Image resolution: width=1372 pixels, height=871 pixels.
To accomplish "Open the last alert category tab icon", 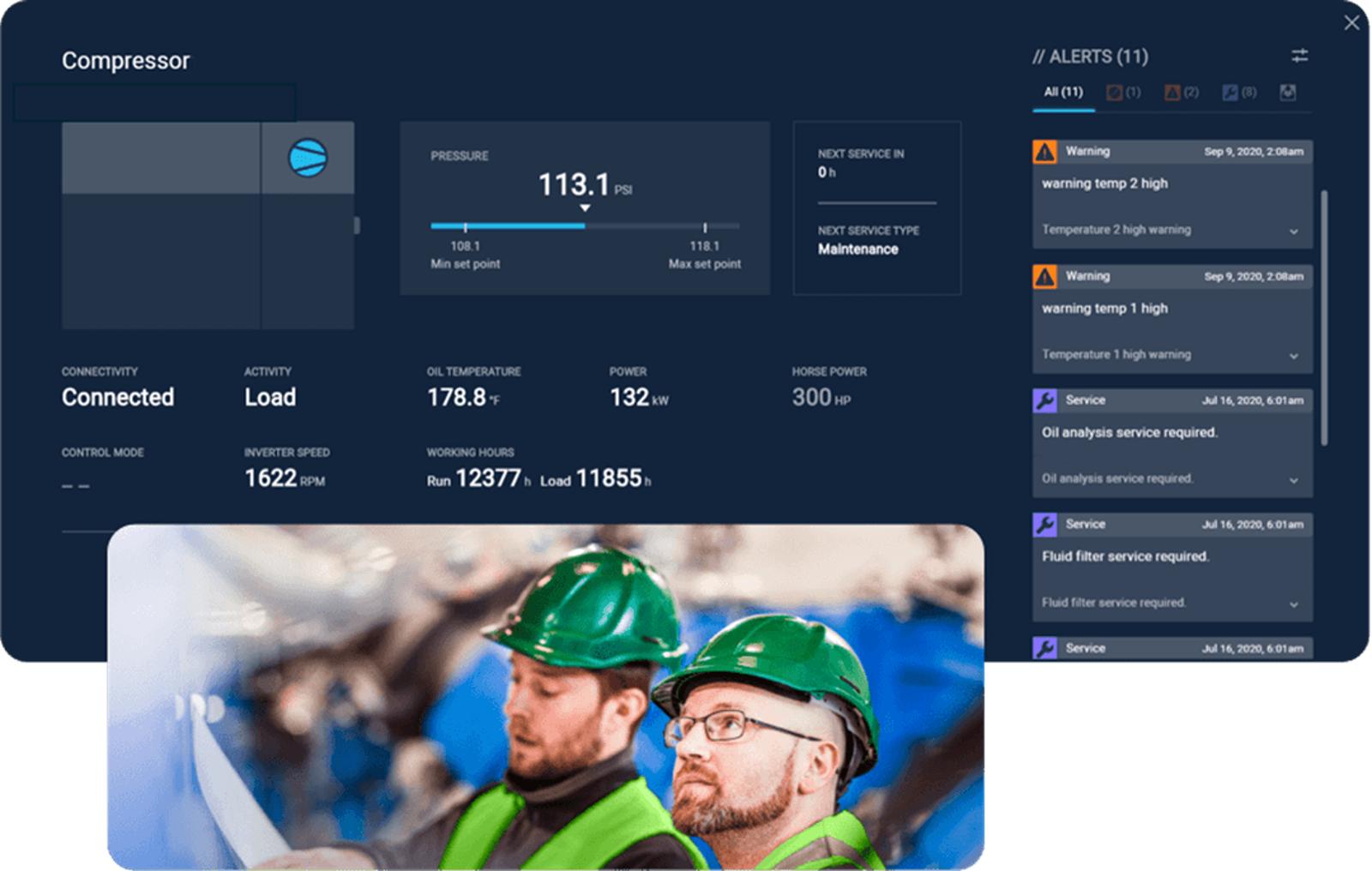I will tap(1288, 93).
